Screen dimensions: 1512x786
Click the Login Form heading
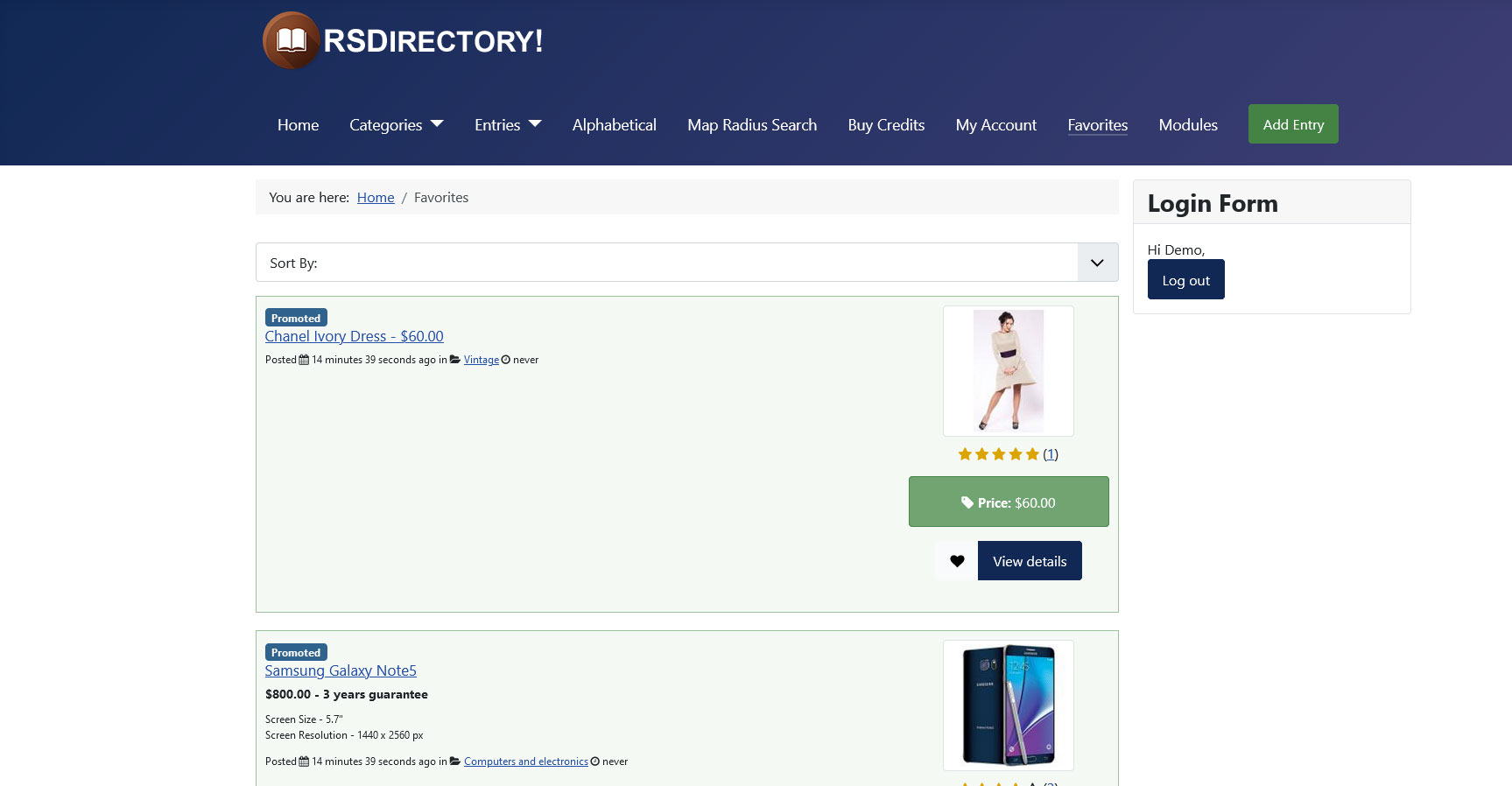(1213, 203)
